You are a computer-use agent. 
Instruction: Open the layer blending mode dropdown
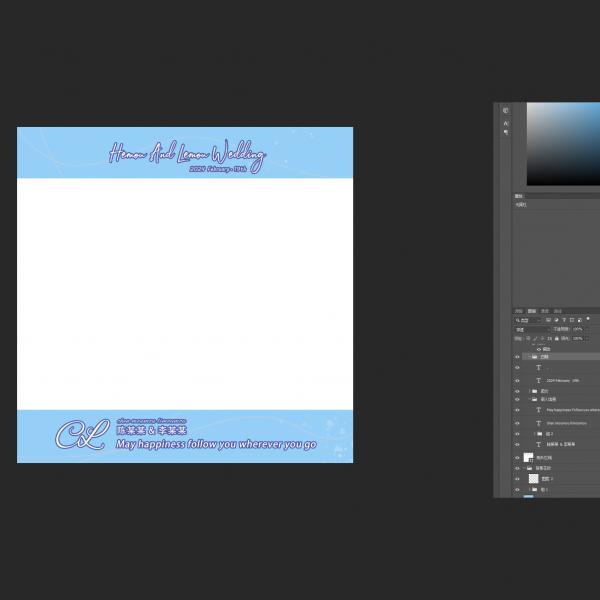531,329
